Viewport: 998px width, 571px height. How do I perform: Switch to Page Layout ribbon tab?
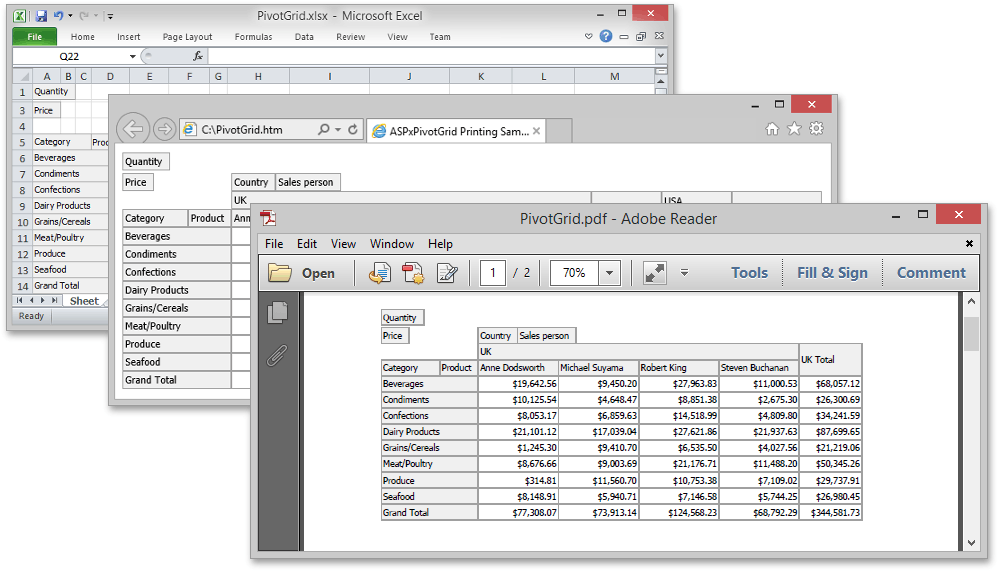pos(187,37)
